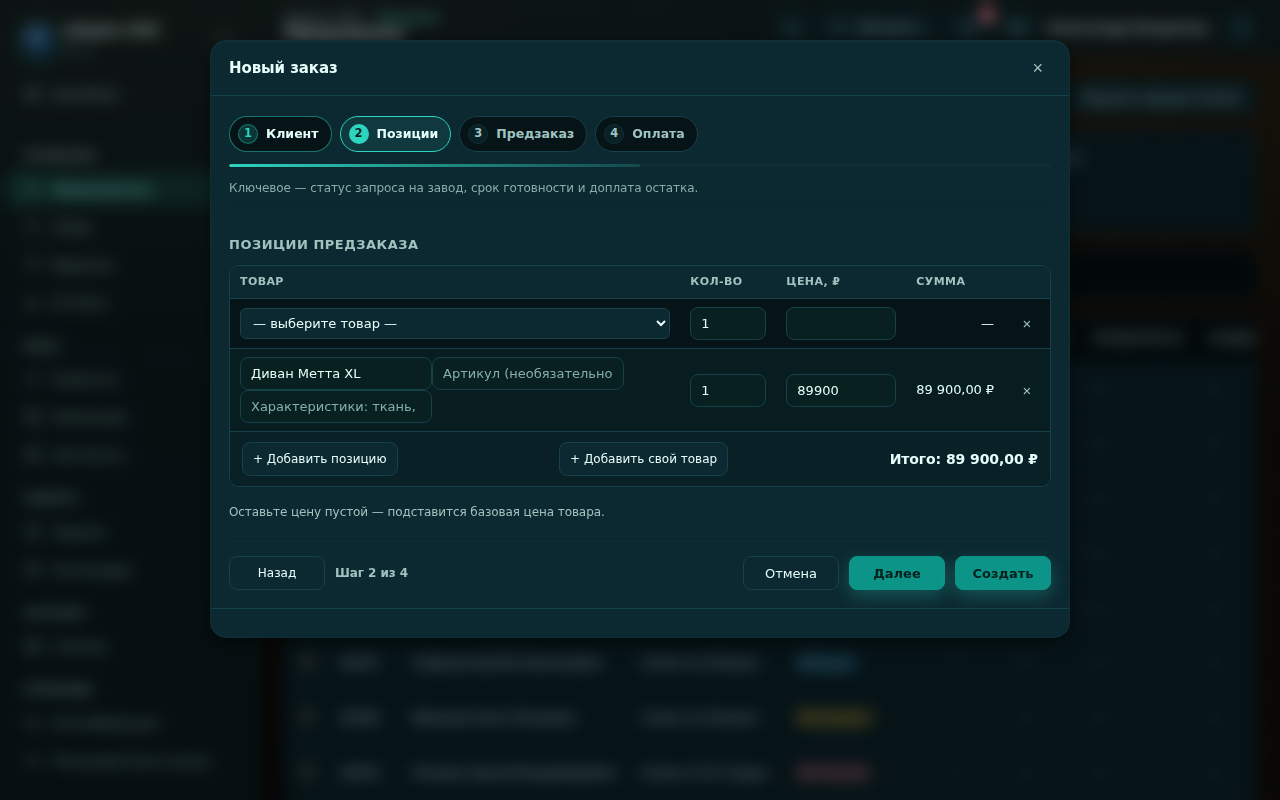
Task: Click the ТОВАР column header
Action: coord(262,282)
